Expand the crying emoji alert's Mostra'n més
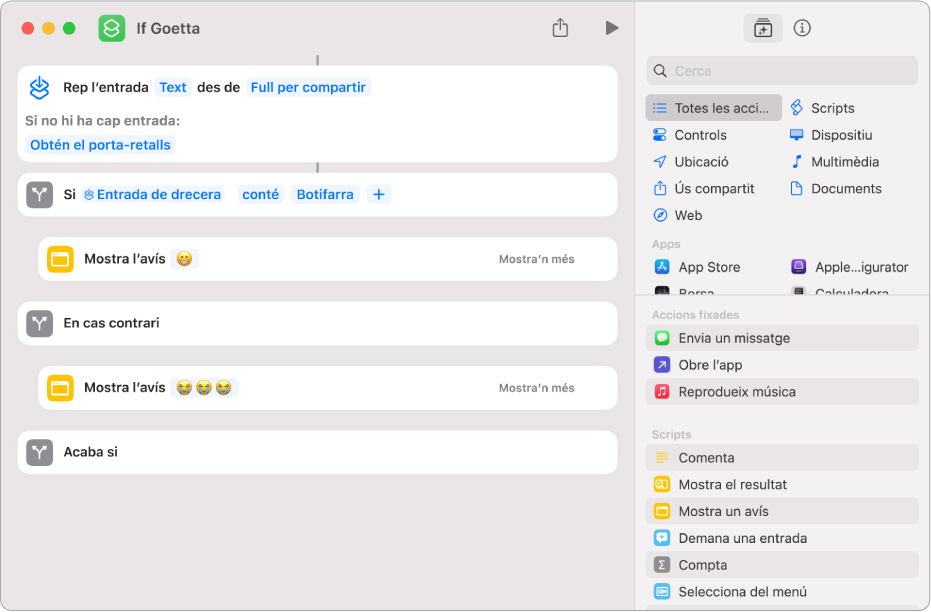Viewport: 931px width, 612px height. [x=536, y=388]
